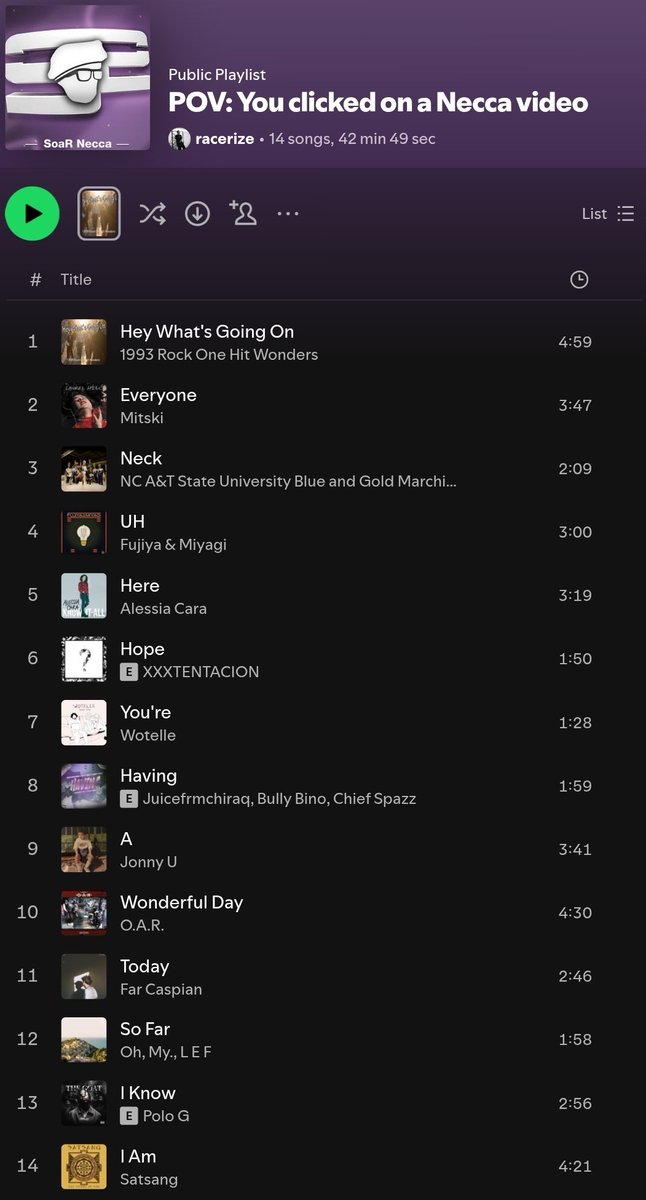Toggle shuffle for the playlist

coord(152,213)
